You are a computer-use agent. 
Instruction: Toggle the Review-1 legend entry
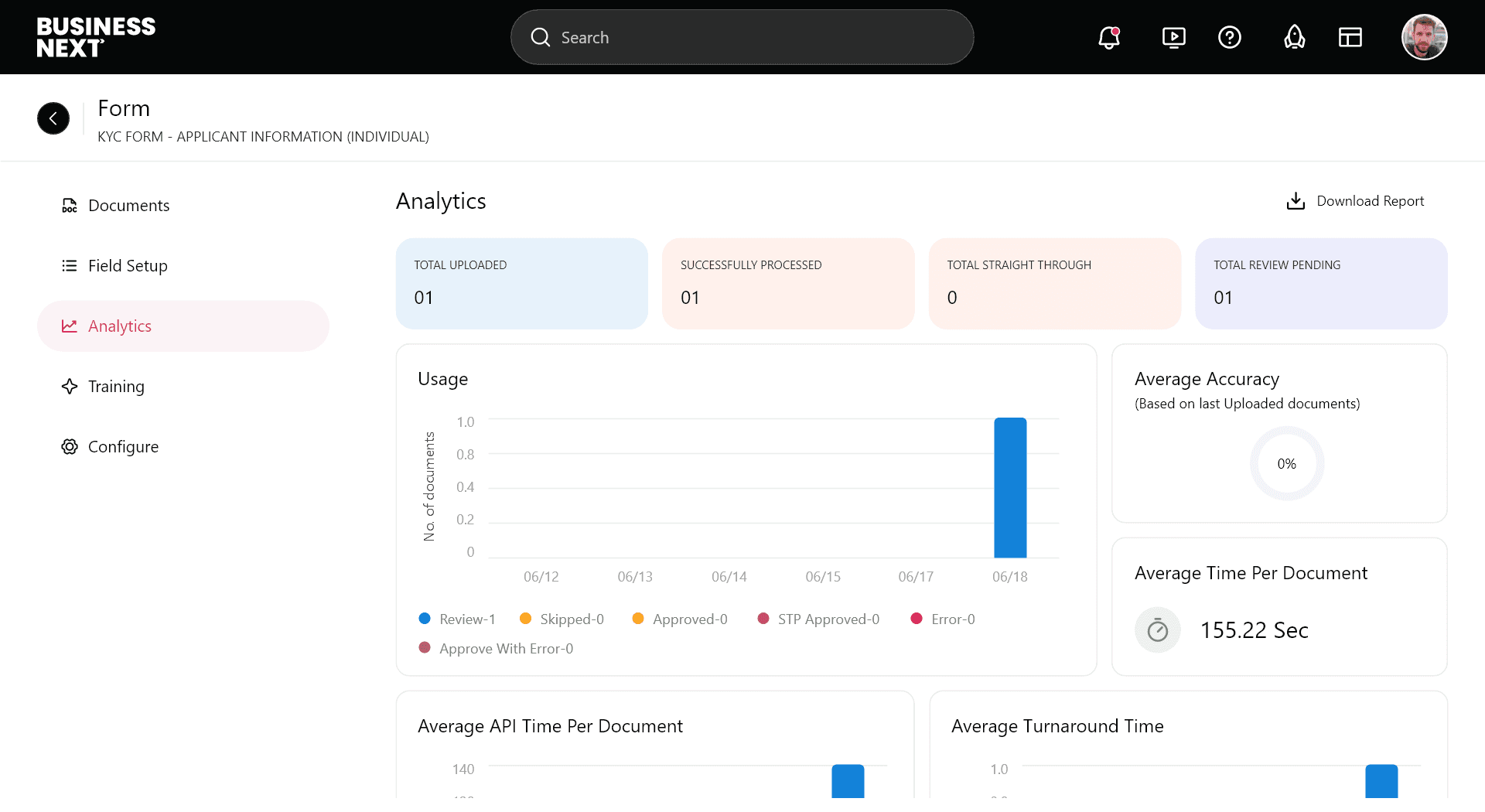457,619
